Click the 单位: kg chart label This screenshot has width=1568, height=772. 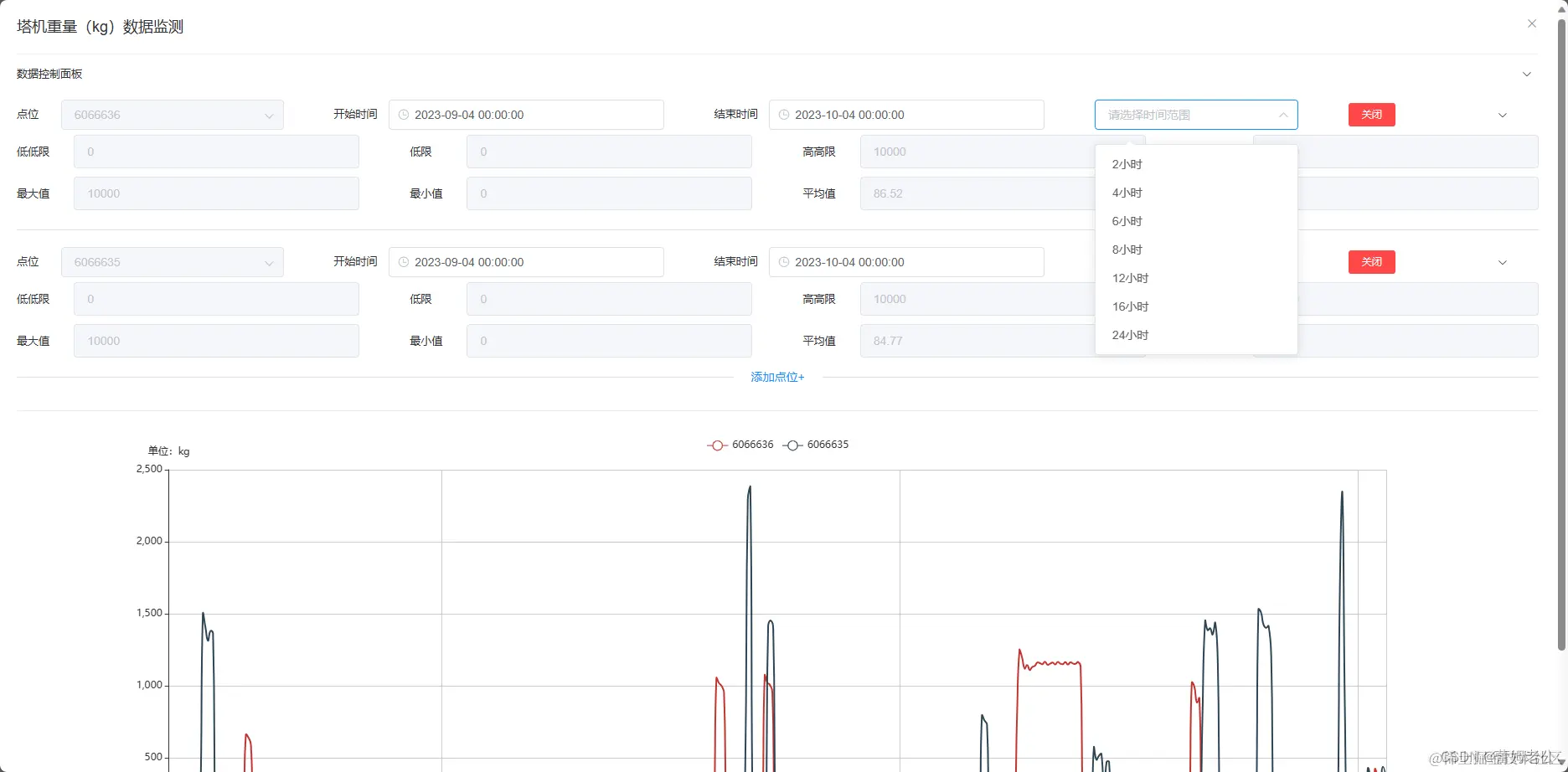pyautogui.click(x=168, y=451)
